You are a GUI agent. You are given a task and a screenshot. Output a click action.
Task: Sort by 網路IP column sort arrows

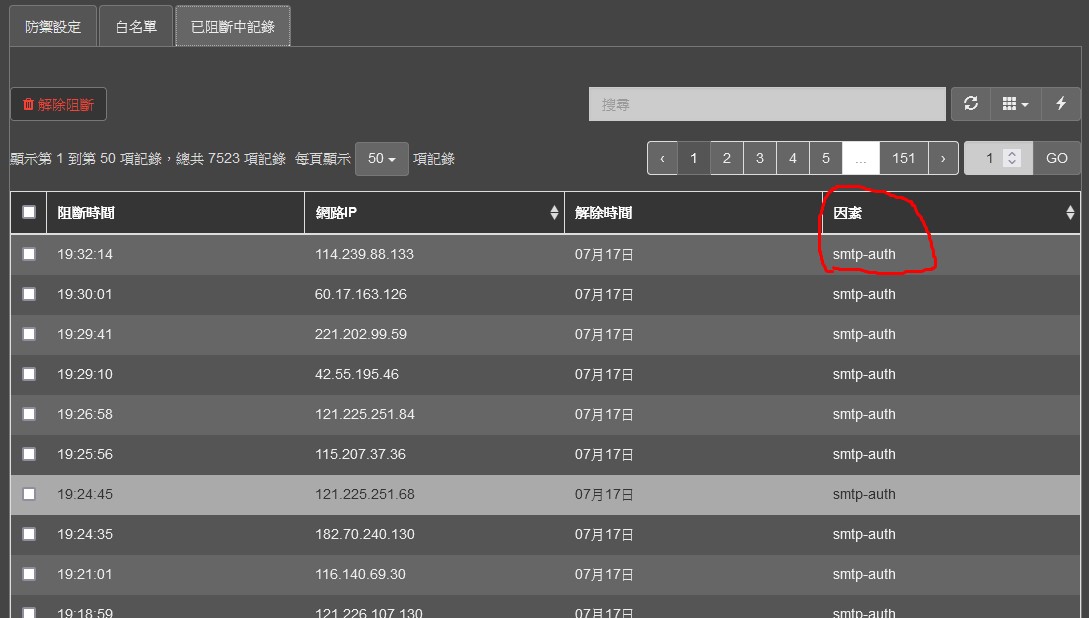tap(554, 213)
